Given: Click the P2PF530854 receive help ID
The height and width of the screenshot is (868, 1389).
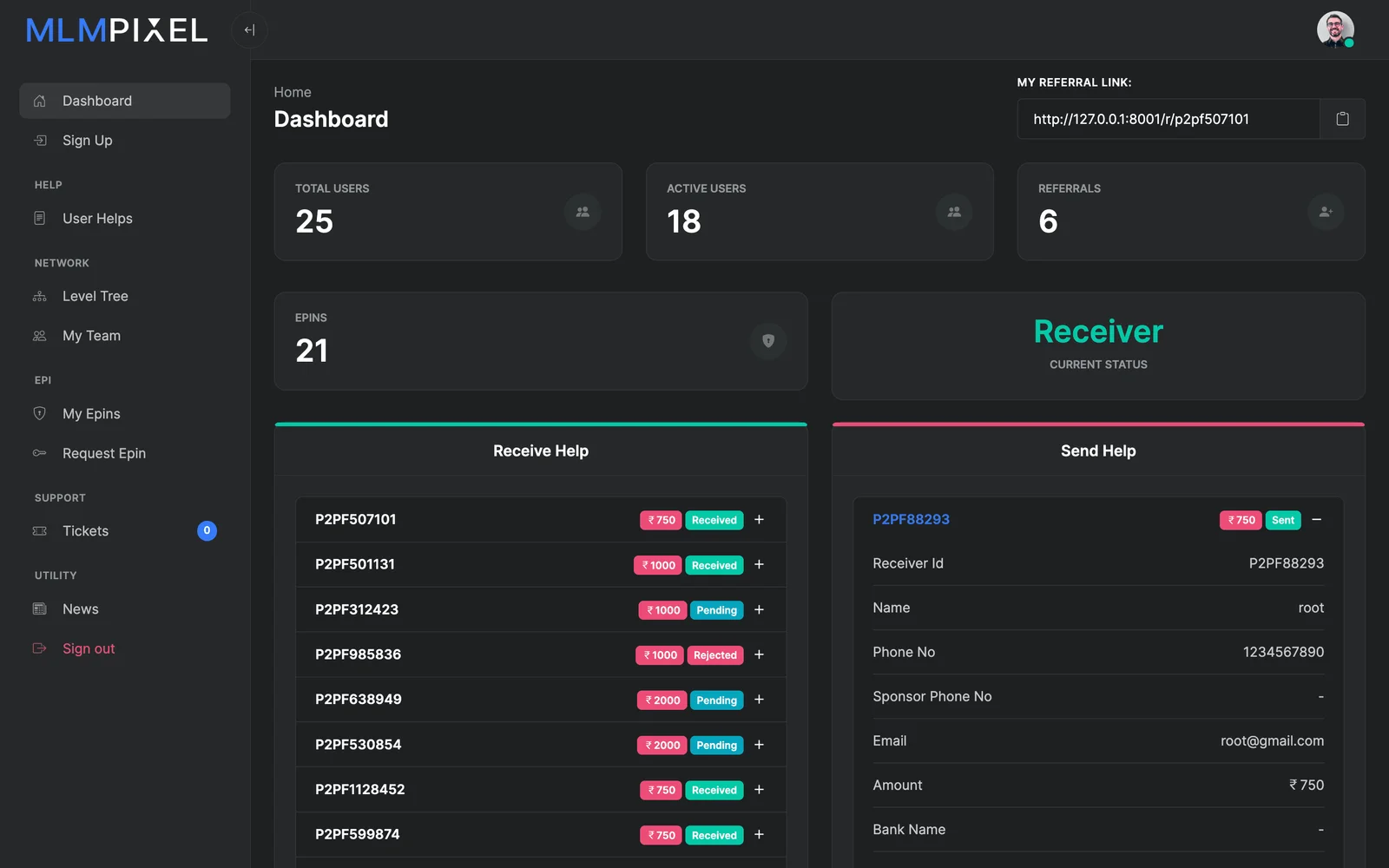Looking at the screenshot, I should pos(358,744).
